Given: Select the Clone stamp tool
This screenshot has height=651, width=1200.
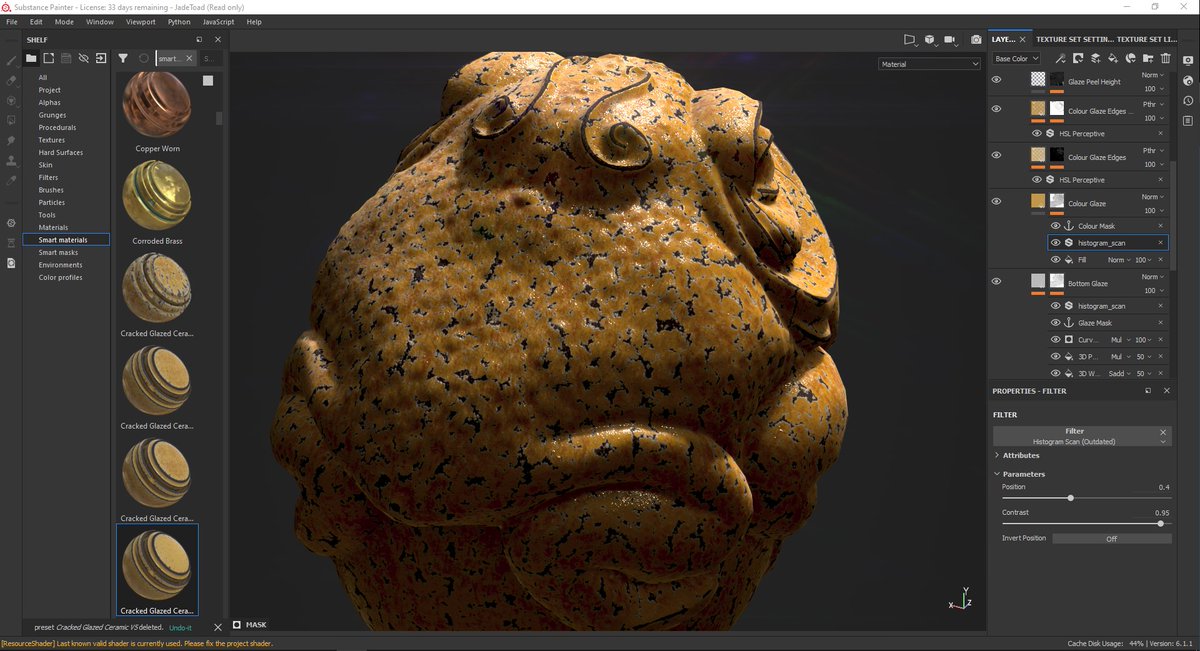Looking at the screenshot, I should (x=11, y=160).
